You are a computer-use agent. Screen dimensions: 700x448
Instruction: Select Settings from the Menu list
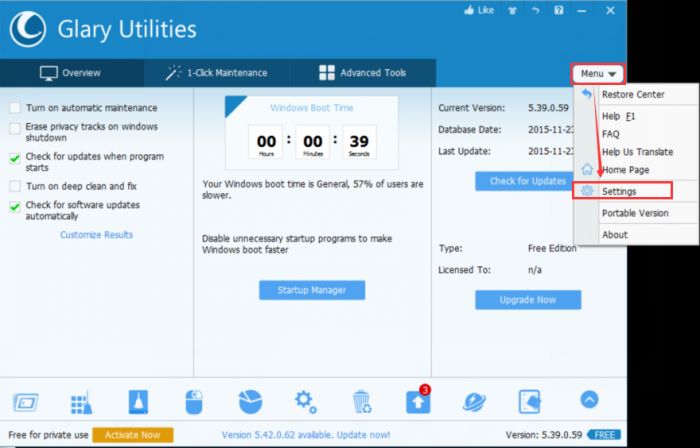(x=619, y=191)
